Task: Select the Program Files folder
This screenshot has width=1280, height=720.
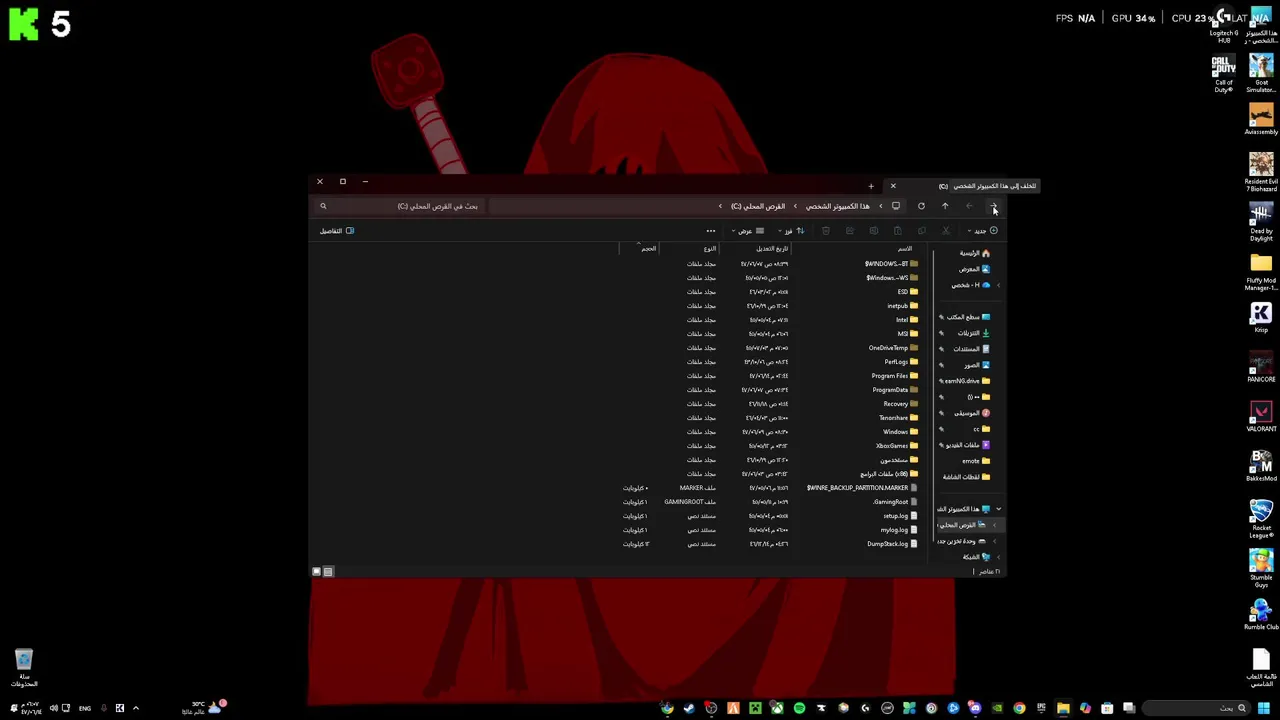Action: coord(895,376)
